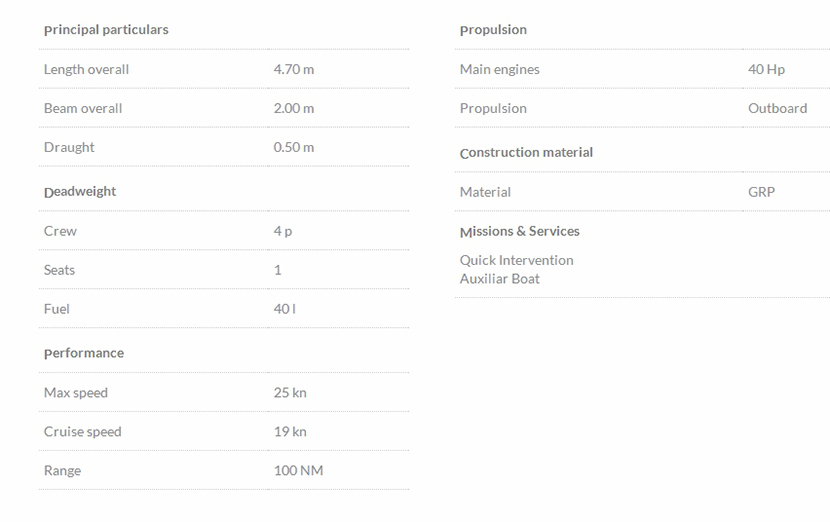830x522 pixels.
Task: Click the 100 NM range value
Action: tap(298, 471)
